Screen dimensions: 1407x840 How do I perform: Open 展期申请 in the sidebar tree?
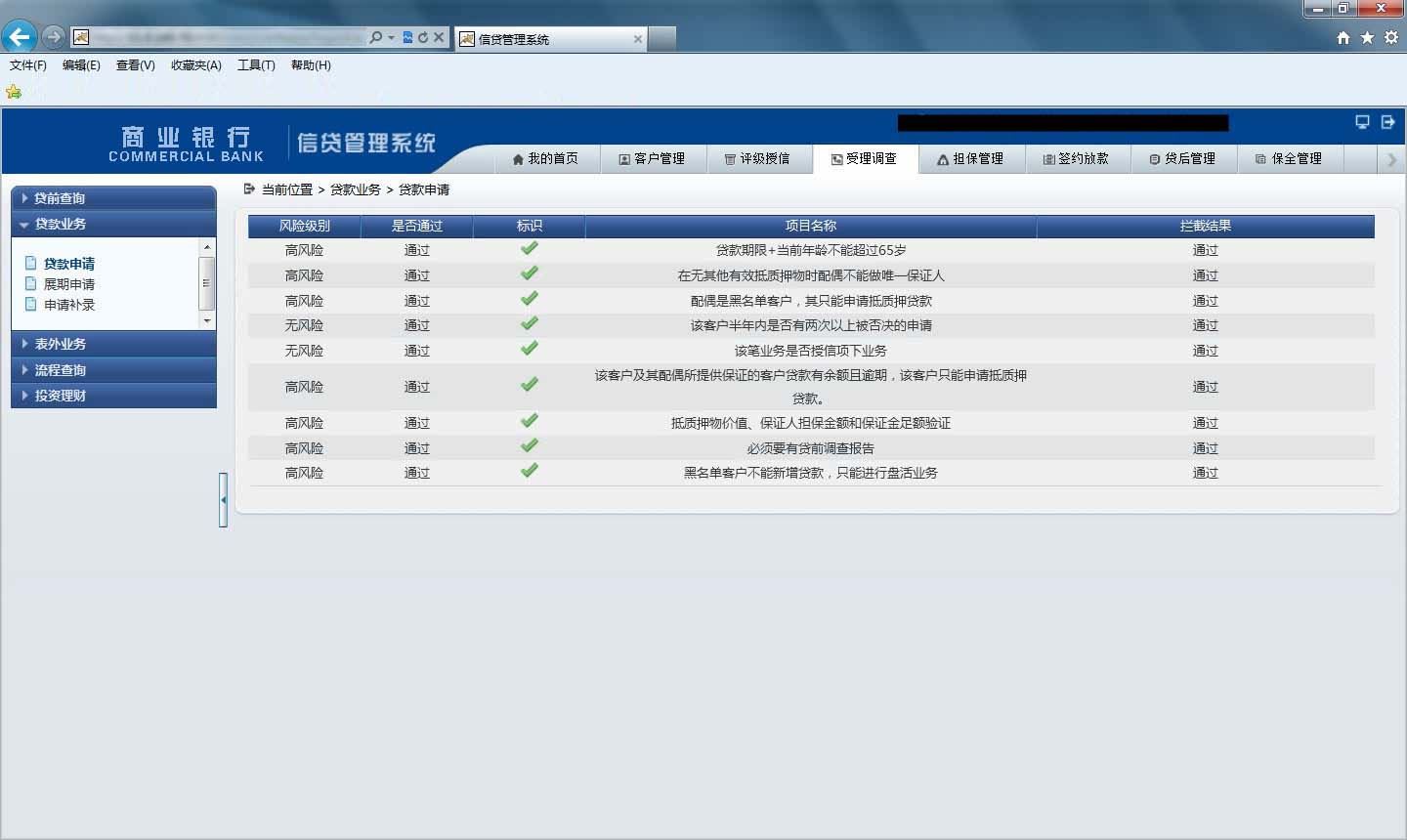click(x=68, y=284)
